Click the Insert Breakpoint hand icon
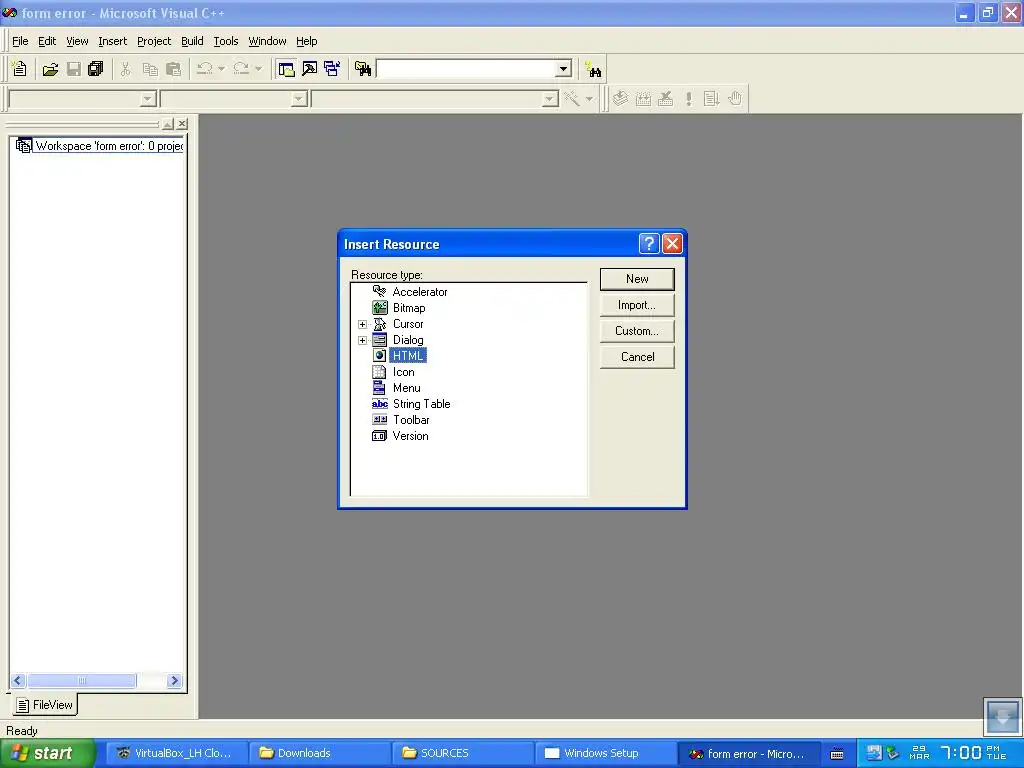Image resolution: width=1024 pixels, height=768 pixels. tap(735, 99)
